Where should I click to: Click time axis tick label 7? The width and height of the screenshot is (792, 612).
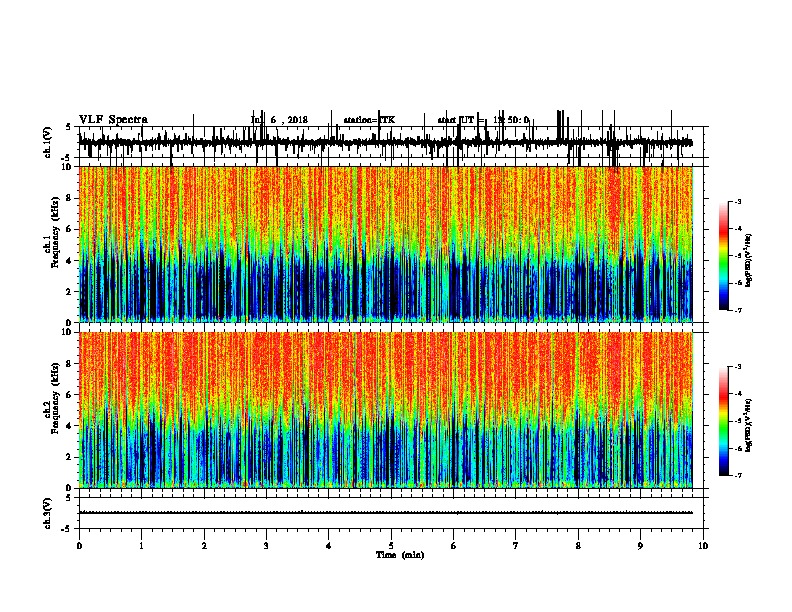coord(516,546)
